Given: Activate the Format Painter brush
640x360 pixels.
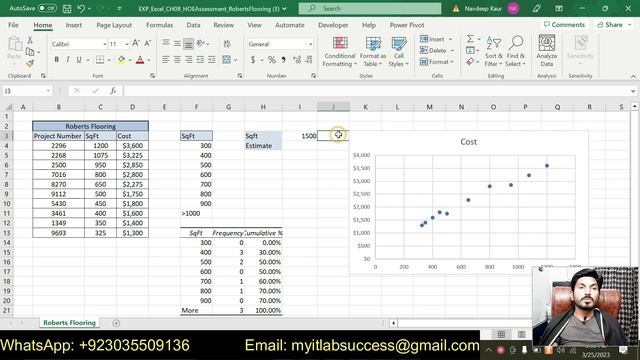Looking at the screenshot, I should tap(30, 63).
